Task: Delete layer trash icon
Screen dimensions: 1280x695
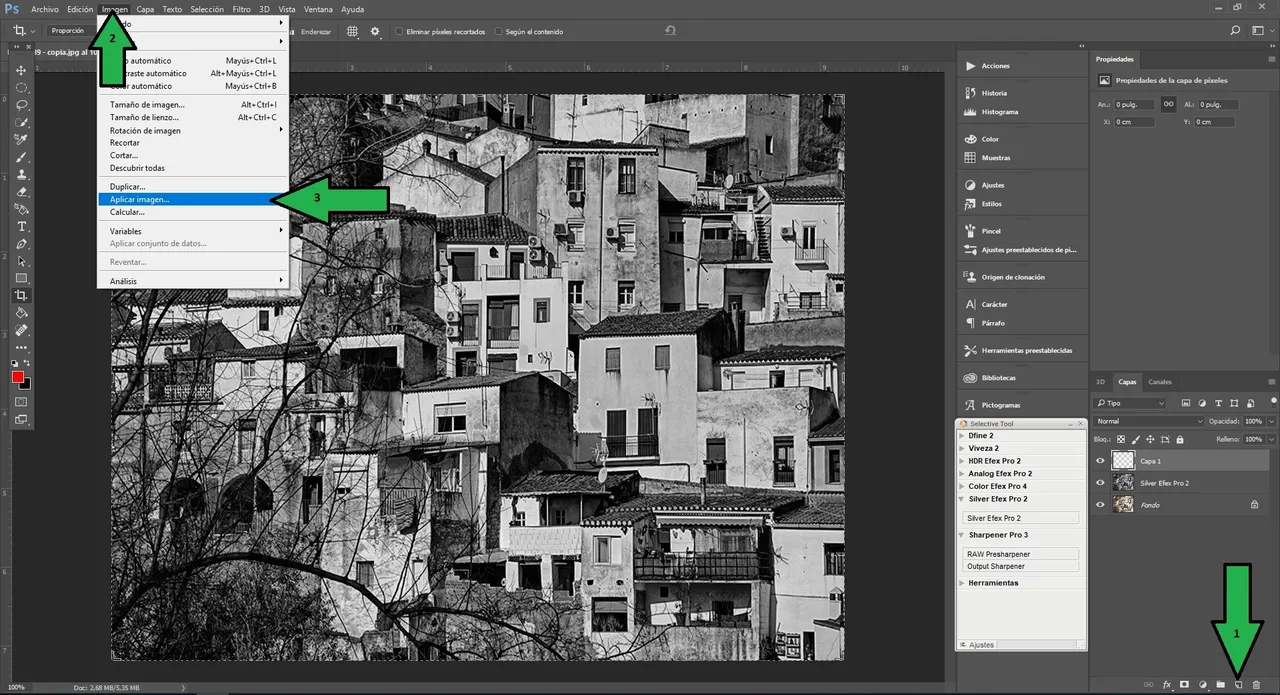Action: tap(1256, 684)
